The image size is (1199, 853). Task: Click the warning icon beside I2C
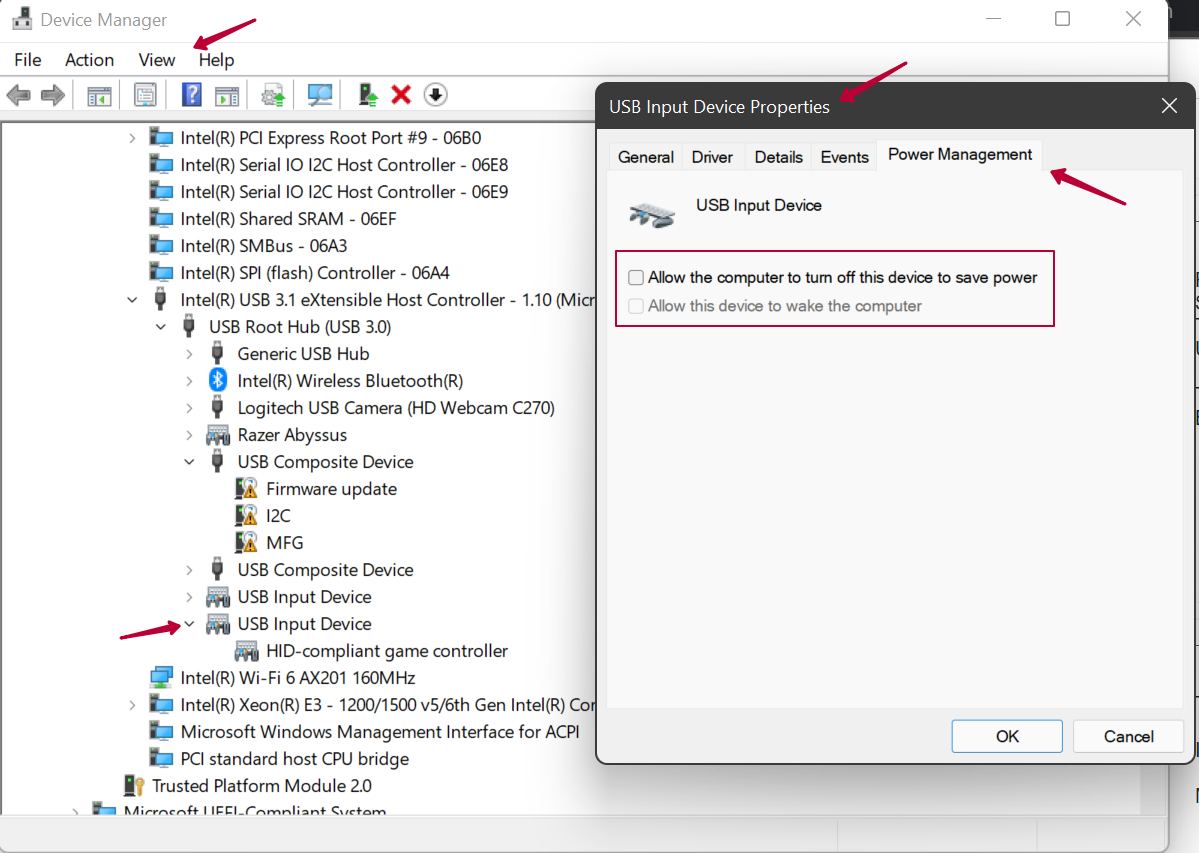[246, 515]
